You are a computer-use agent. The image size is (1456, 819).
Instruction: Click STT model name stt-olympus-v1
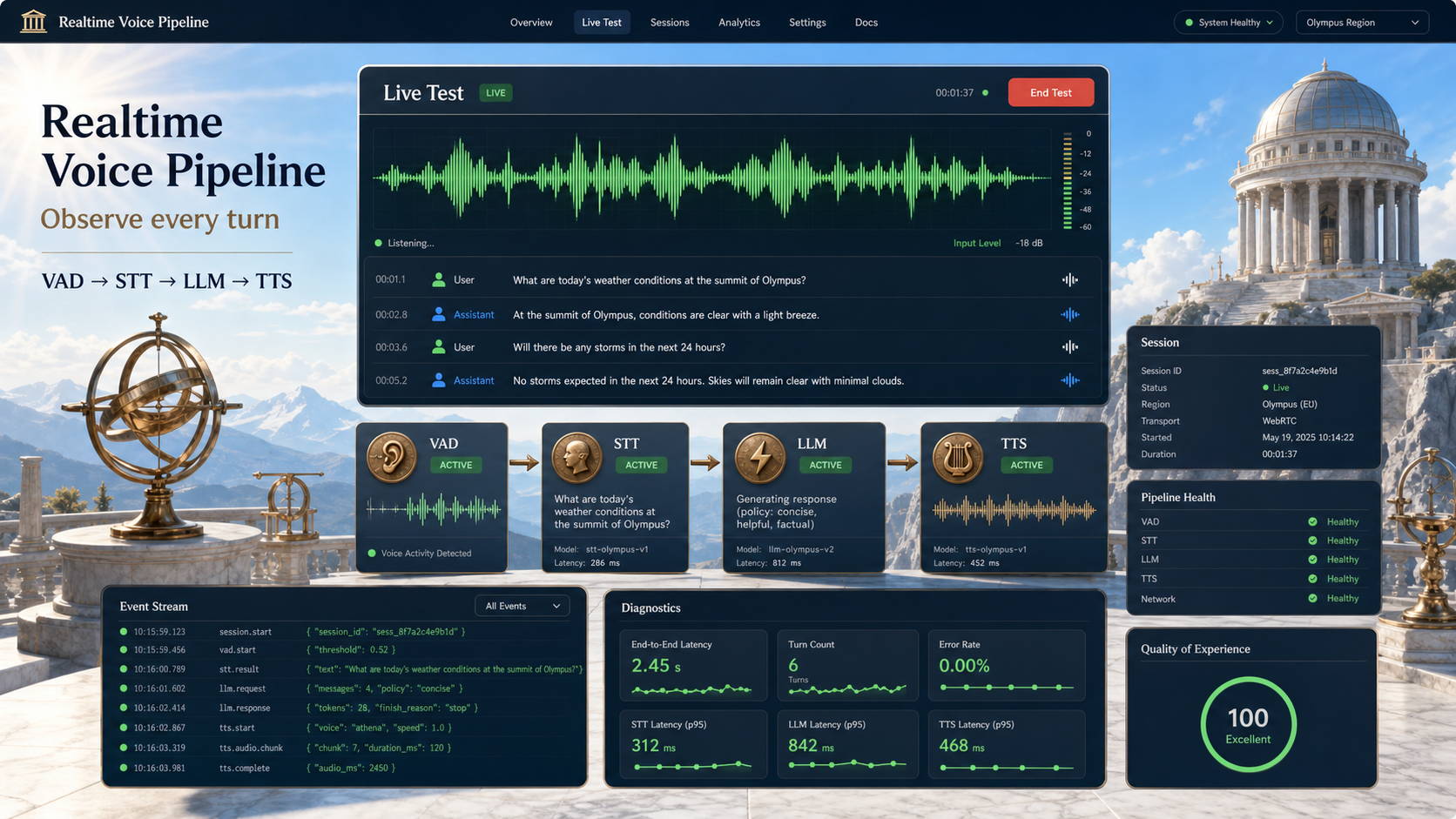(x=617, y=549)
